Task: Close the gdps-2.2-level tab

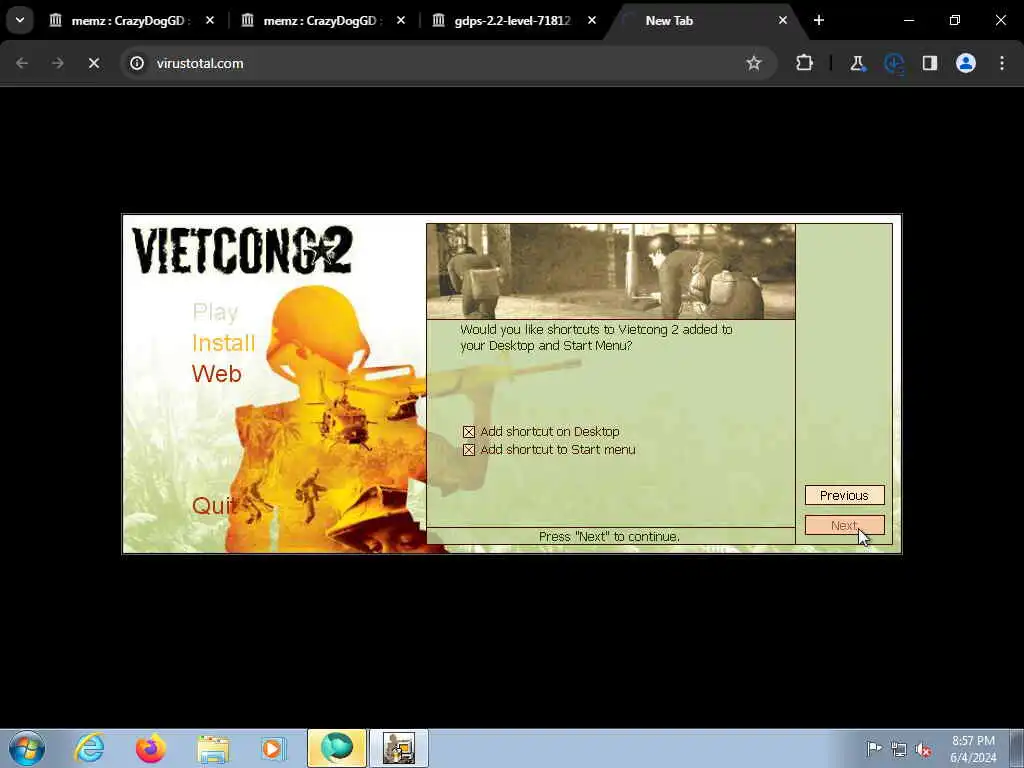Action: (592, 21)
